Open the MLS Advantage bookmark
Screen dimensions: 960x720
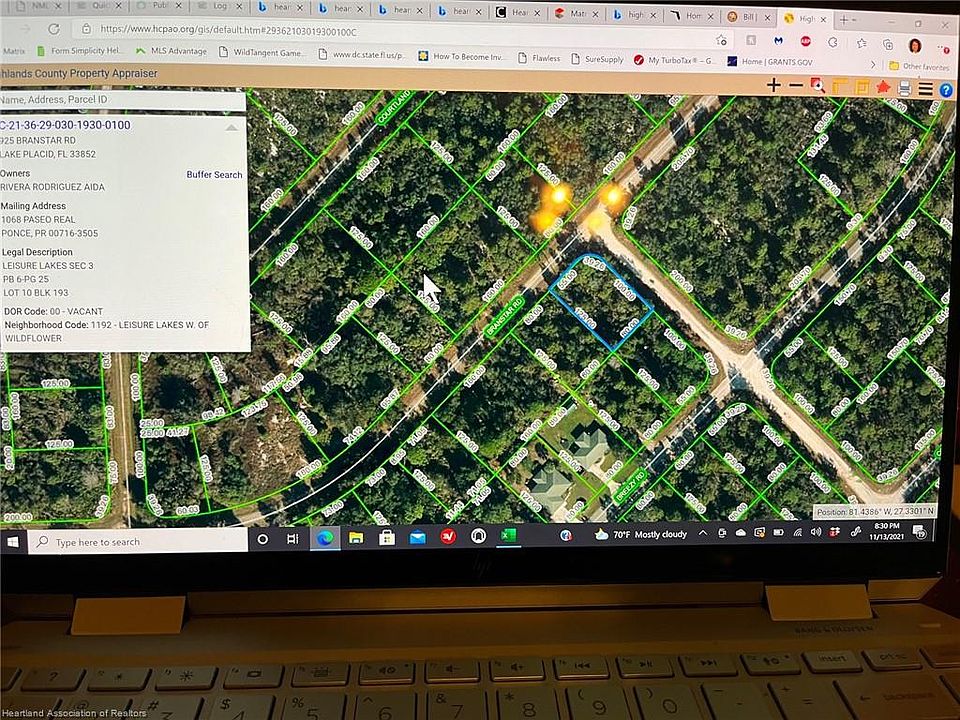point(171,51)
